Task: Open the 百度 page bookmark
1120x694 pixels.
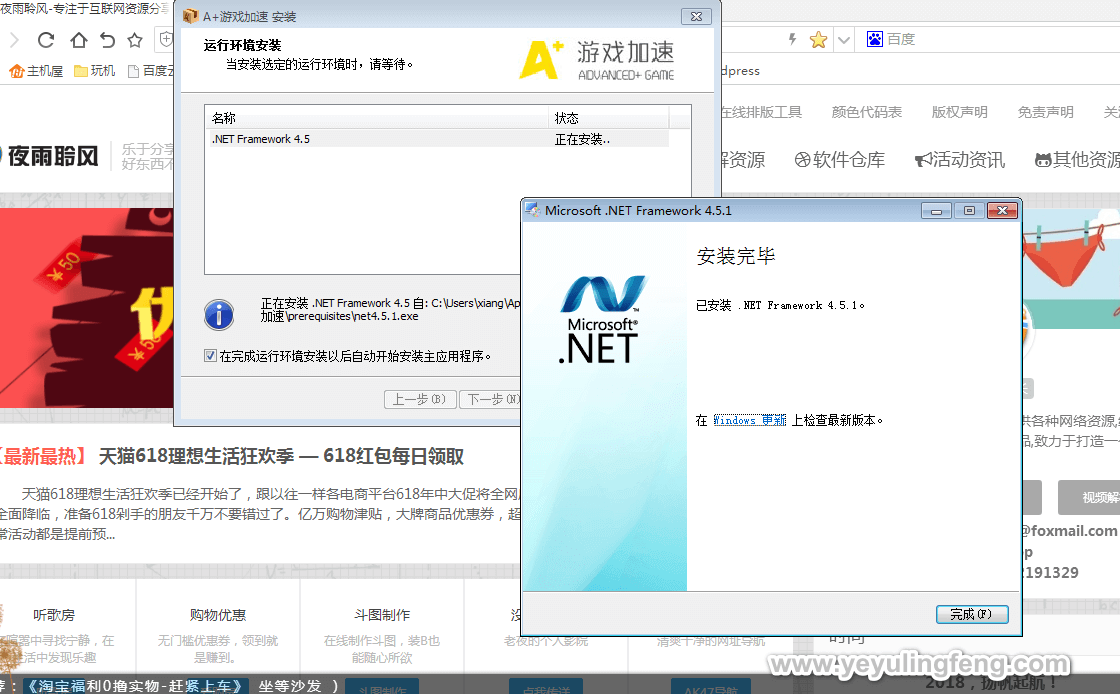Action: [150, 71]
